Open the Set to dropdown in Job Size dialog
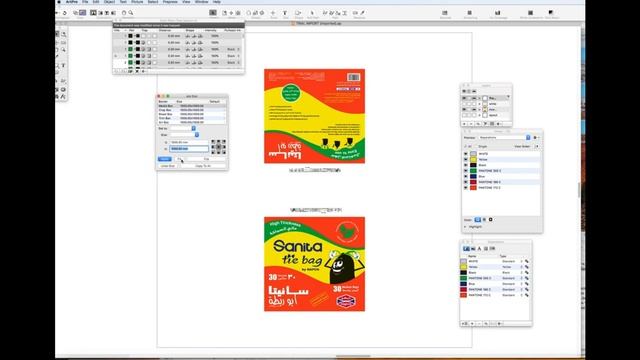This screenshot has height=360, width=640. point(182,129)
